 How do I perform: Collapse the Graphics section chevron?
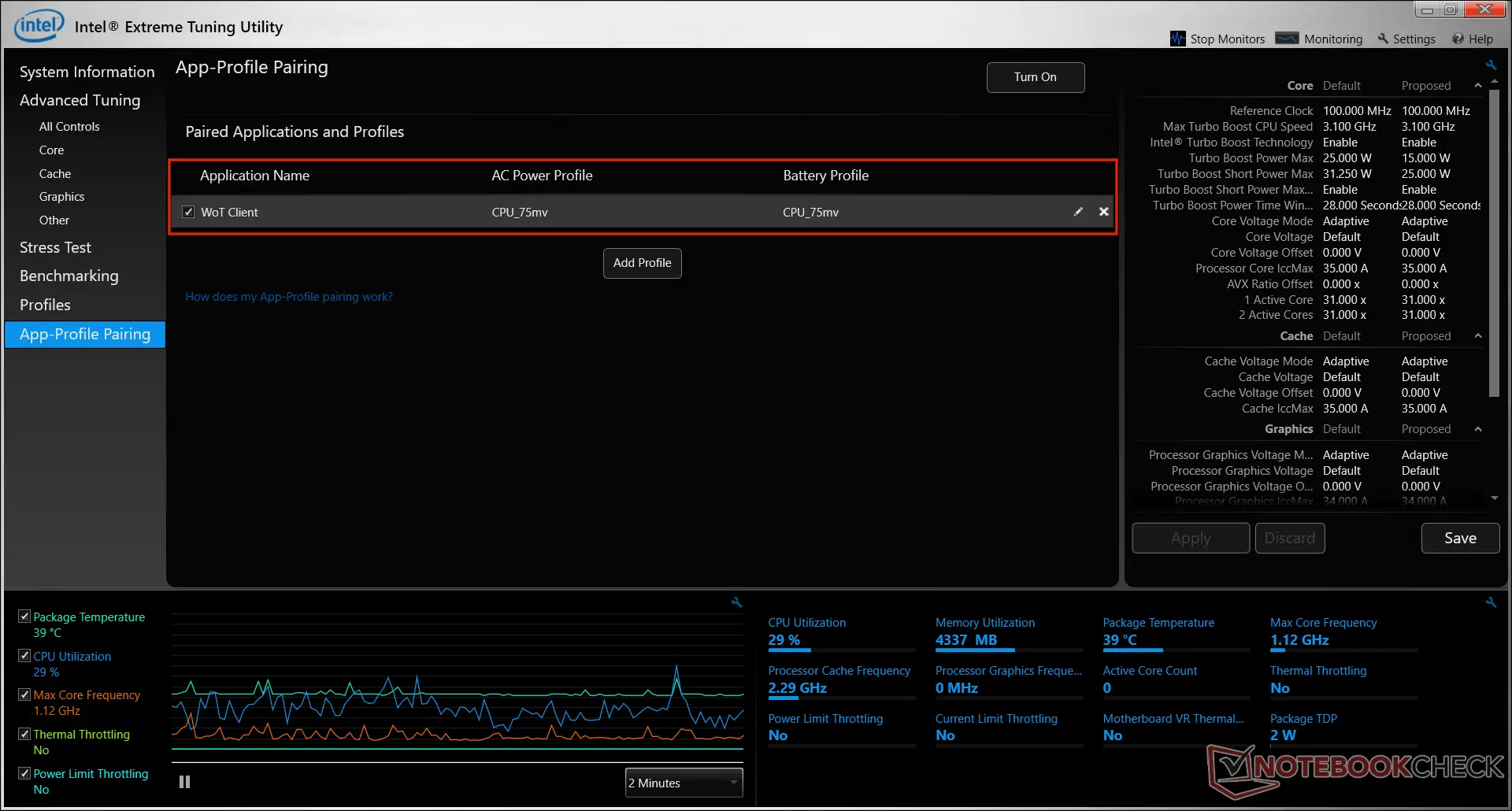[1477, 429]
